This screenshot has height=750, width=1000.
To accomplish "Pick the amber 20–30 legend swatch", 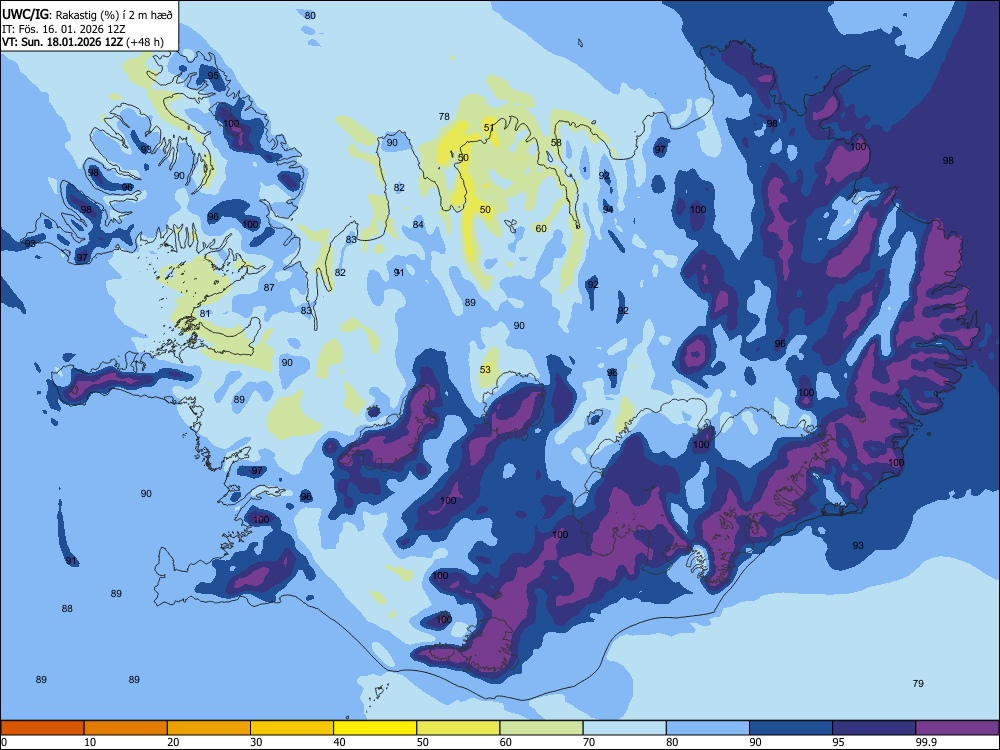I will point(209,728).
